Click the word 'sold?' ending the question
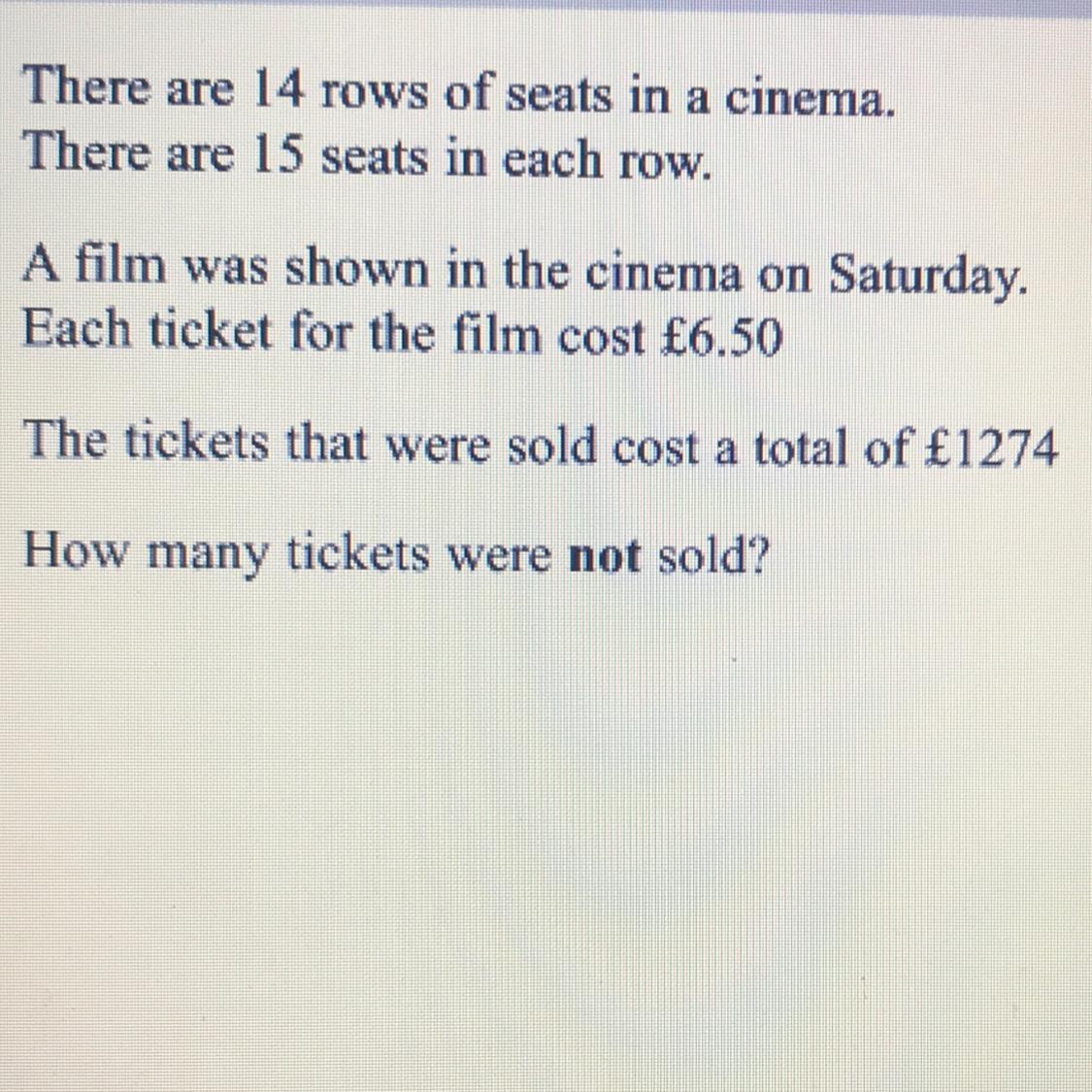 [713, 556]
